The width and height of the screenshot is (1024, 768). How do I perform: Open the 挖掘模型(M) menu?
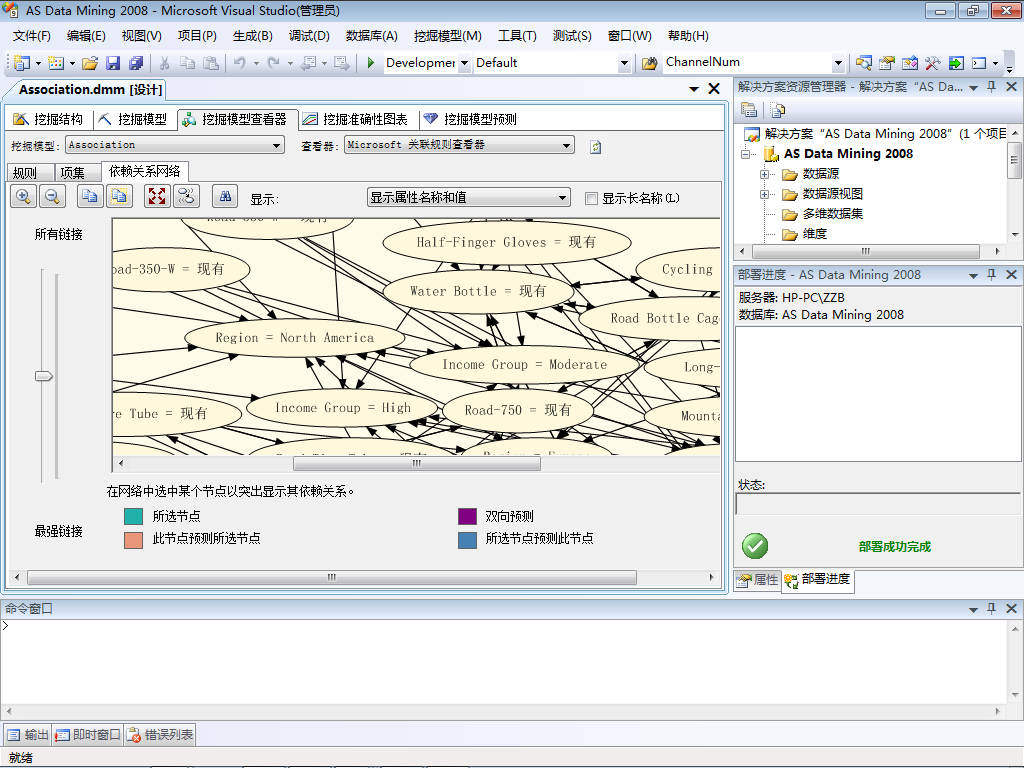447,36
